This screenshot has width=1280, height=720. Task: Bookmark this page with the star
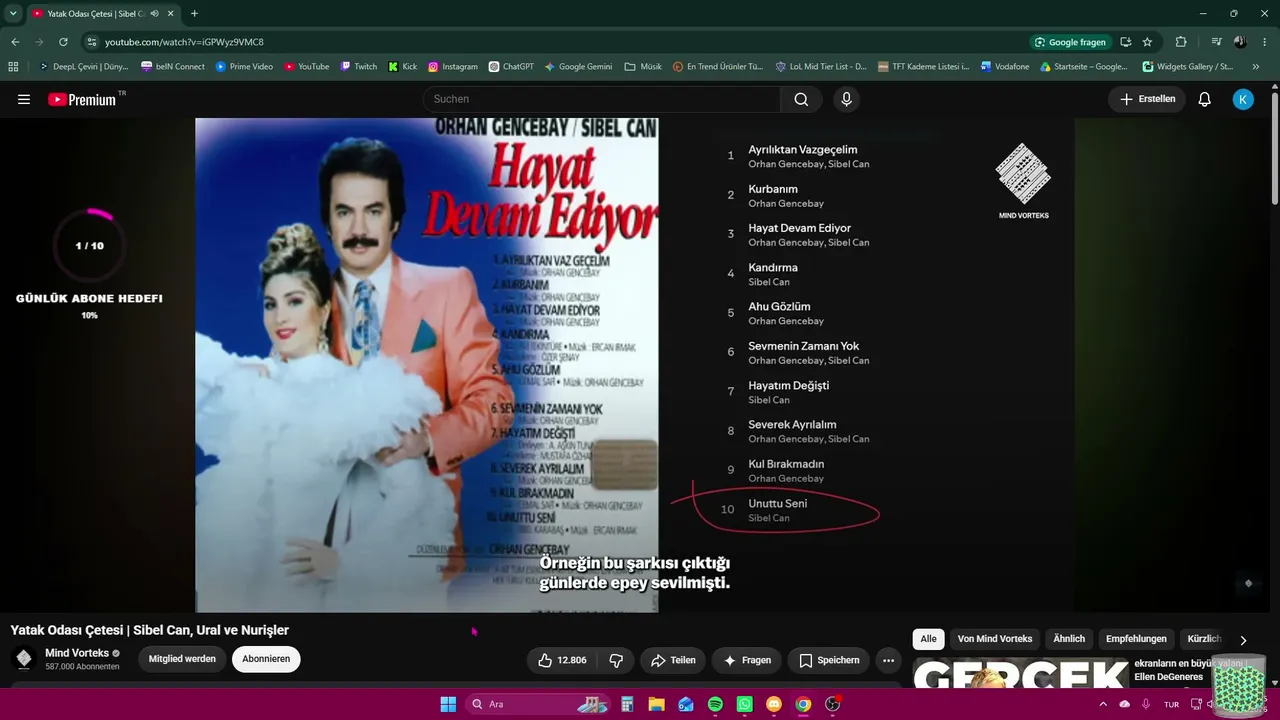[x=1147, y=42]
